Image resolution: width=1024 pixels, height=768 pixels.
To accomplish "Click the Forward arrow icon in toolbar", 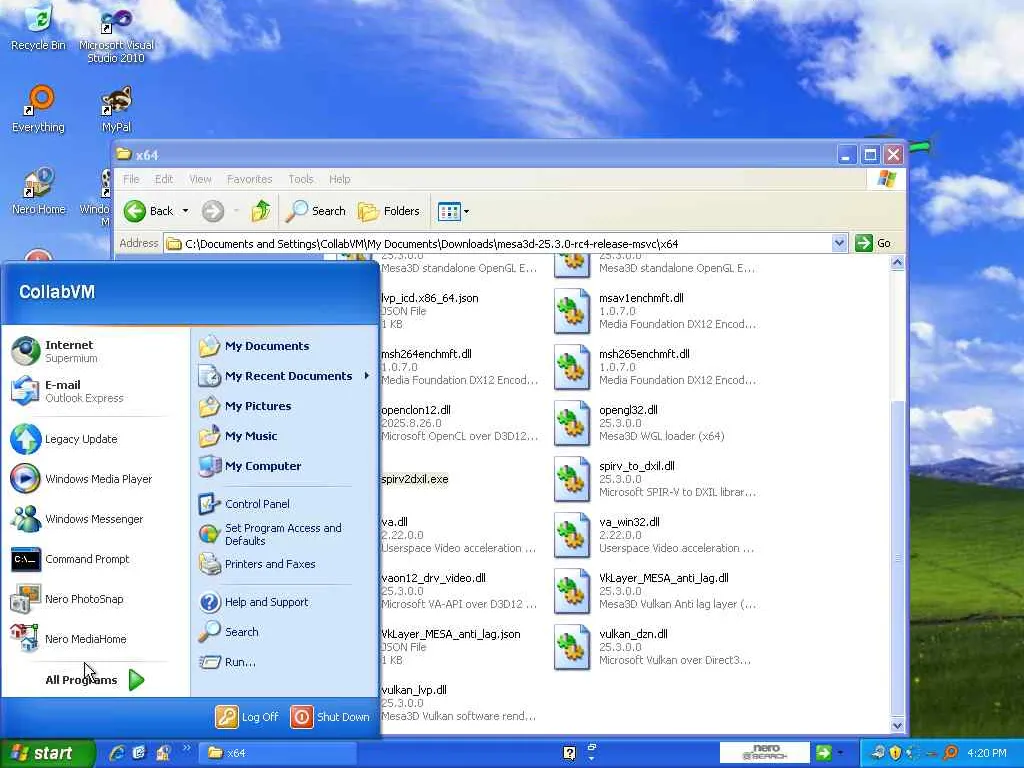I will (x=213, y=211).
